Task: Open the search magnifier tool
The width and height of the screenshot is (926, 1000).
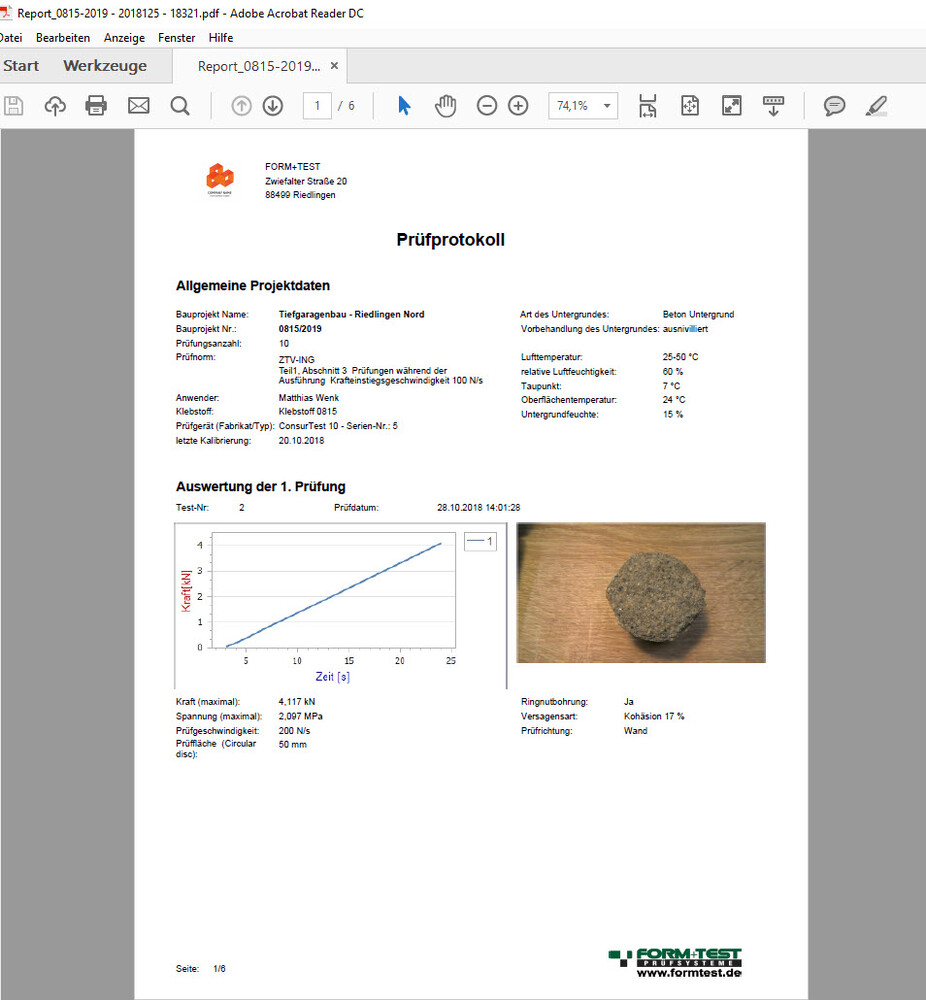Action: (180, 106)
